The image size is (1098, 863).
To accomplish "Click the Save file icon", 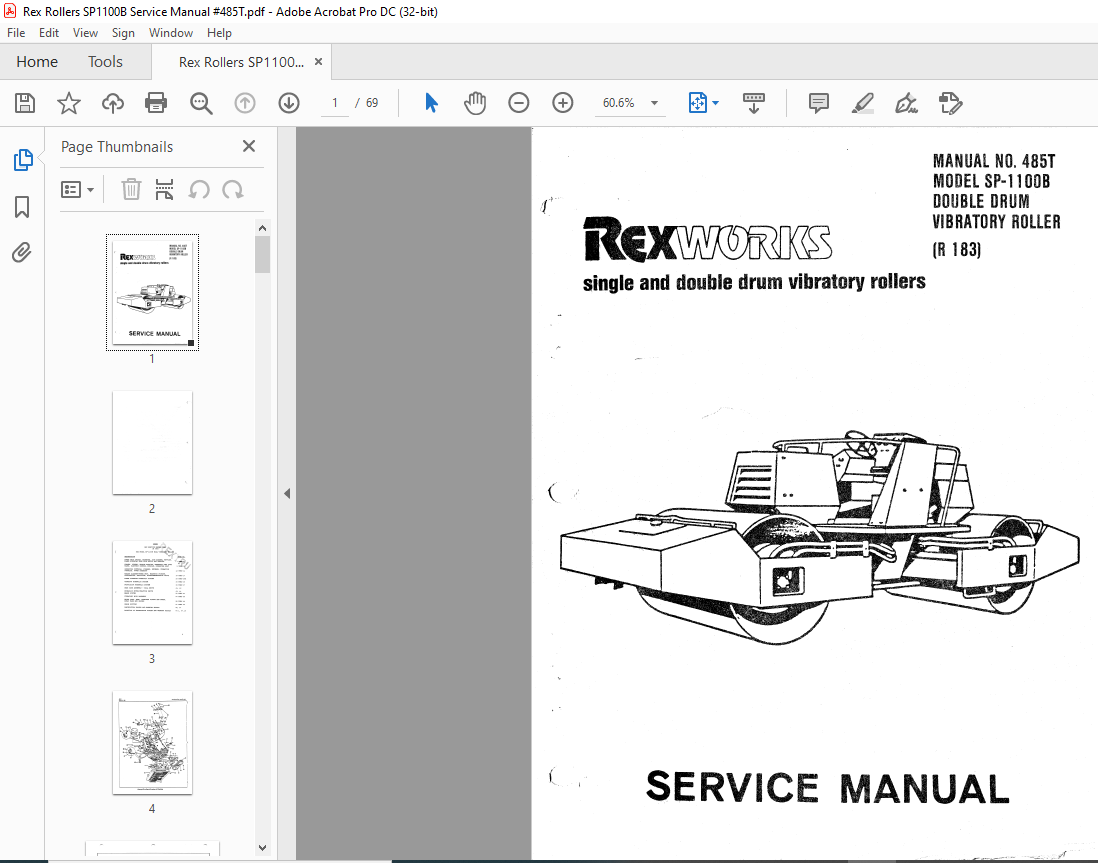I will click(x=25, y=103).
